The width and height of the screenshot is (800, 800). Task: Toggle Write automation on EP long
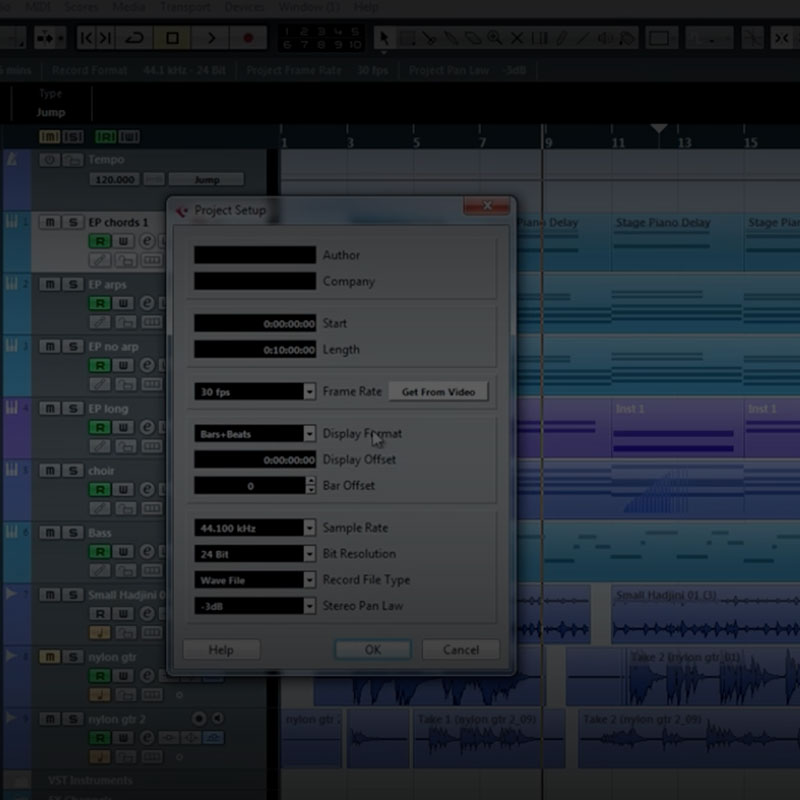coord(123,428)
